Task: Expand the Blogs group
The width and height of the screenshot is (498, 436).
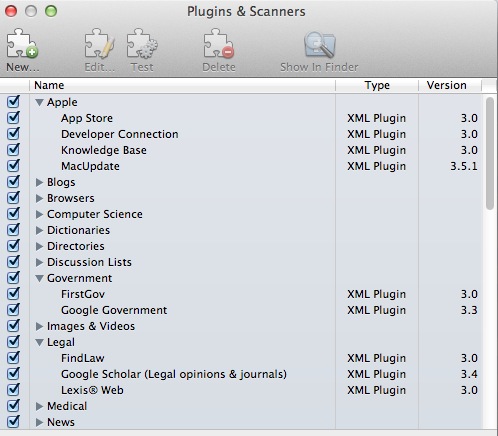Action: coord(39,182)
